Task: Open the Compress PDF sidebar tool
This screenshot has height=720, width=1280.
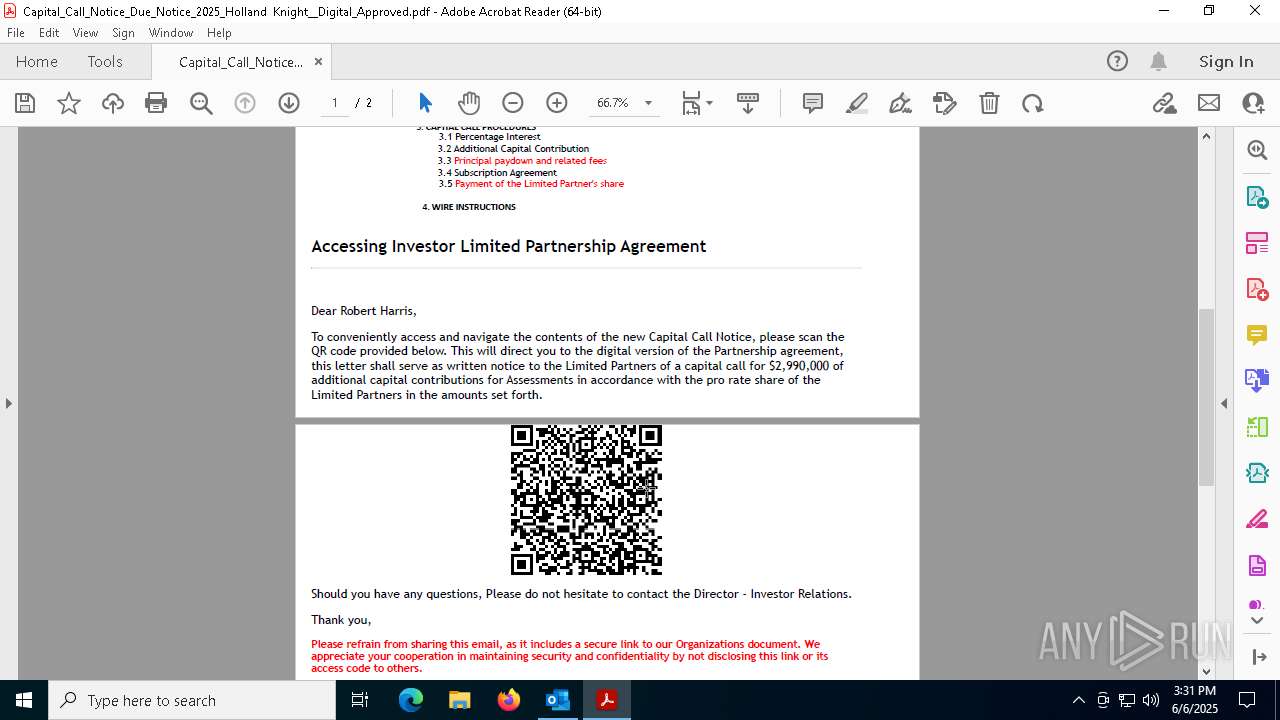Action: coord(1257,473)
